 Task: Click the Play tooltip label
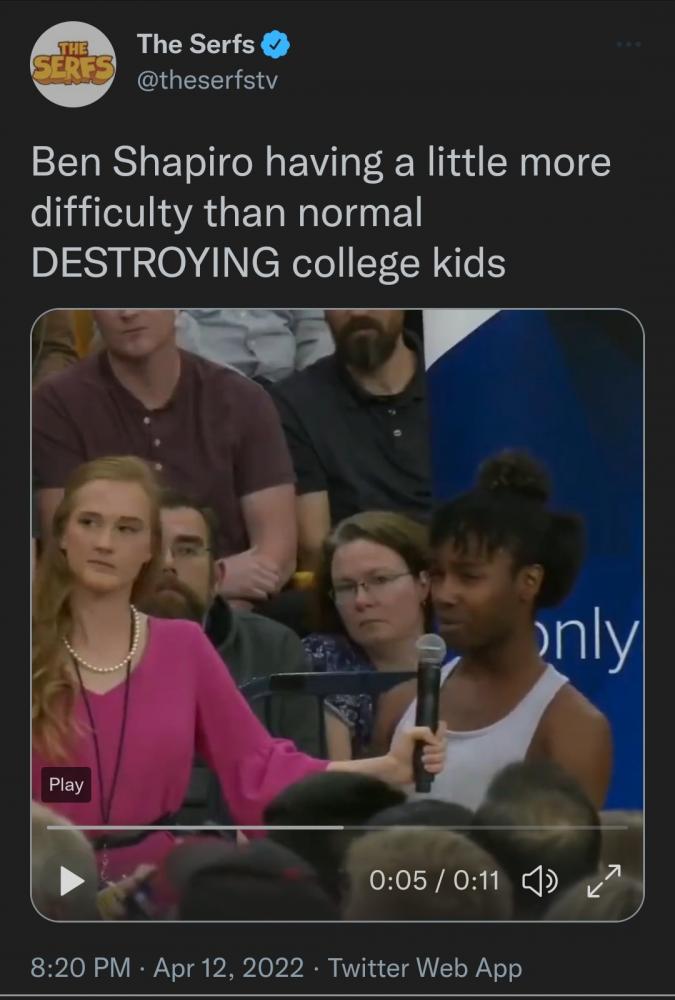[x=66, y=784]
